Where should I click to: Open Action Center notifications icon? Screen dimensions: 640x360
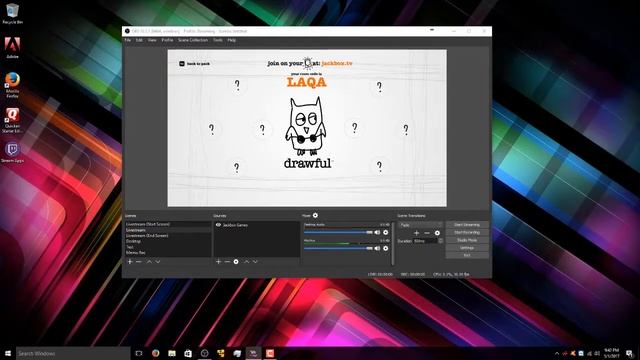(x=630, y=353)
